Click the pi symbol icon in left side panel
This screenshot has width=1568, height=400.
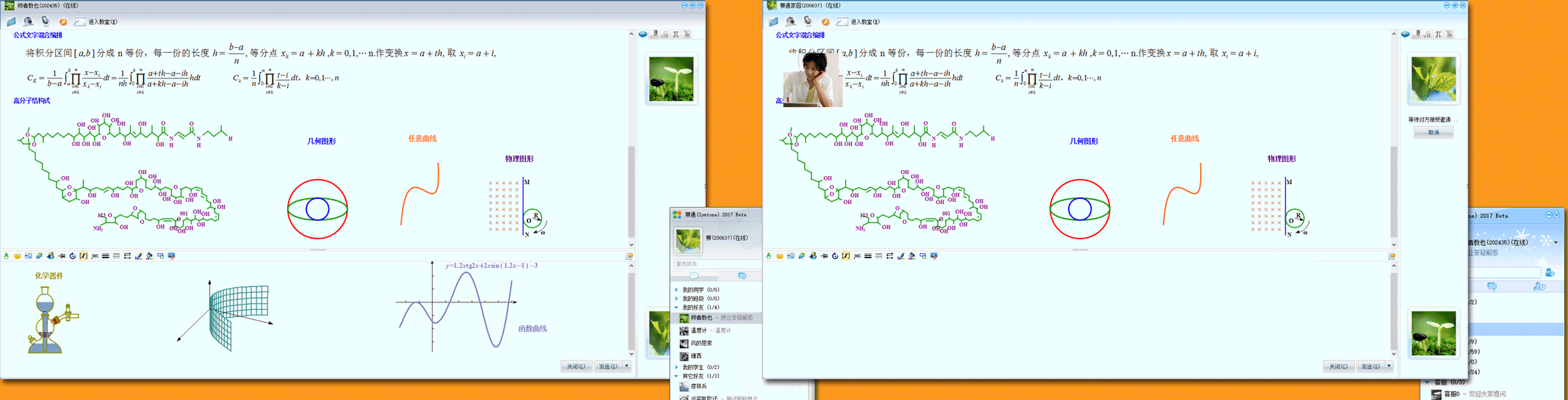pos(676,34)
